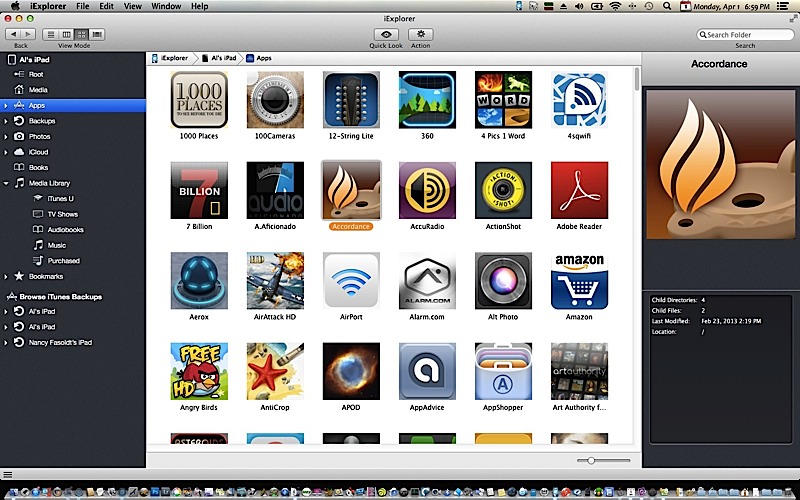Select the Art Authority app icon
This screenshot has width=800, height=500.
click(579, 371)
